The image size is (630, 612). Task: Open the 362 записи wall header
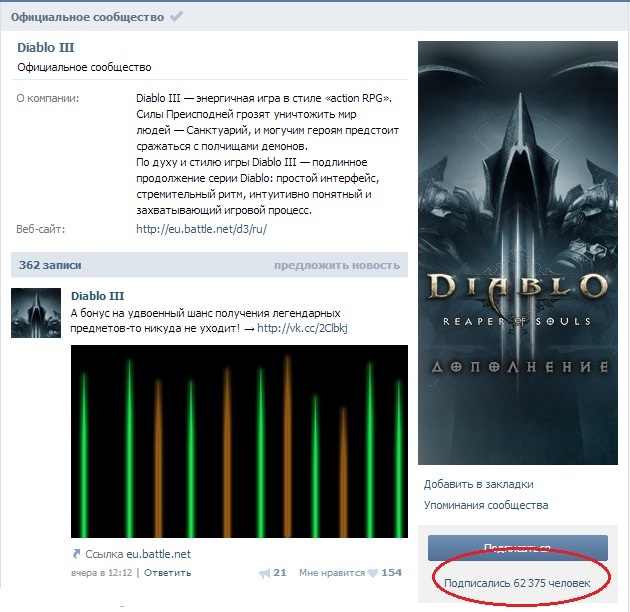coord(50,265)
